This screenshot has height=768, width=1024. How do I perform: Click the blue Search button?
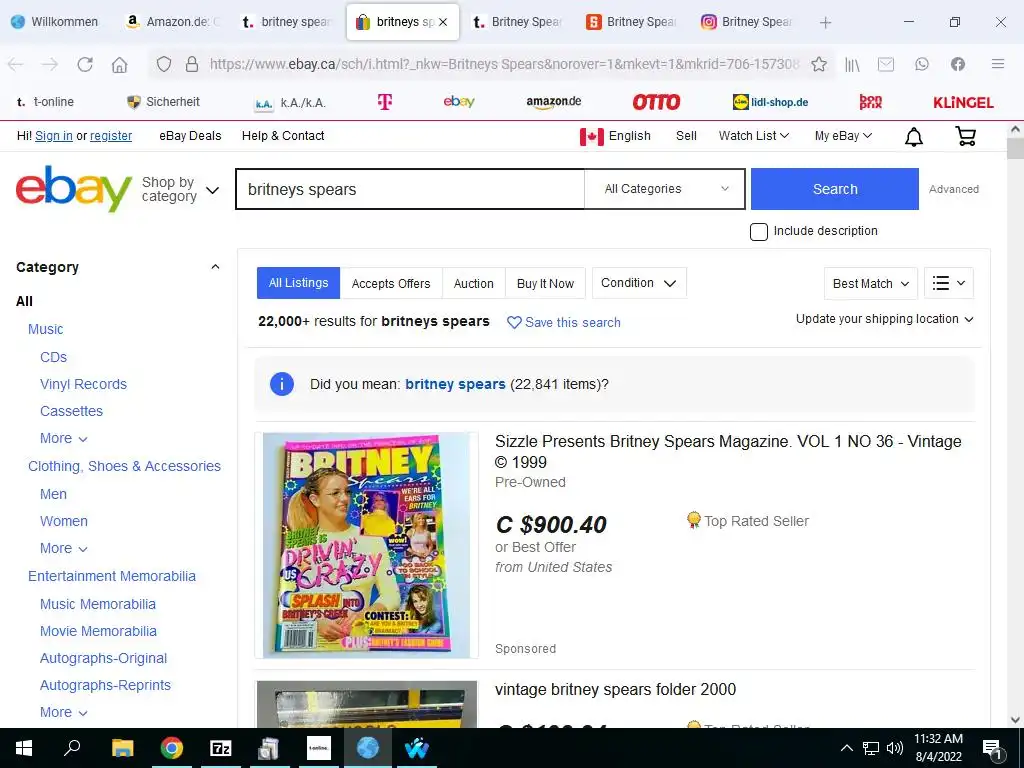(835, 189)
